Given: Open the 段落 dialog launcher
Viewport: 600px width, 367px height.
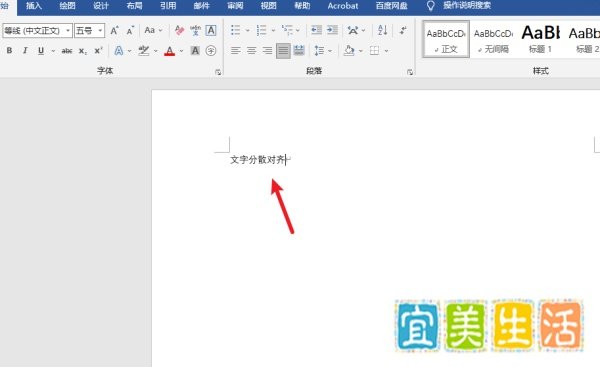Looking at the screenshot, I should pyautogui.click(x=410, y=72).
